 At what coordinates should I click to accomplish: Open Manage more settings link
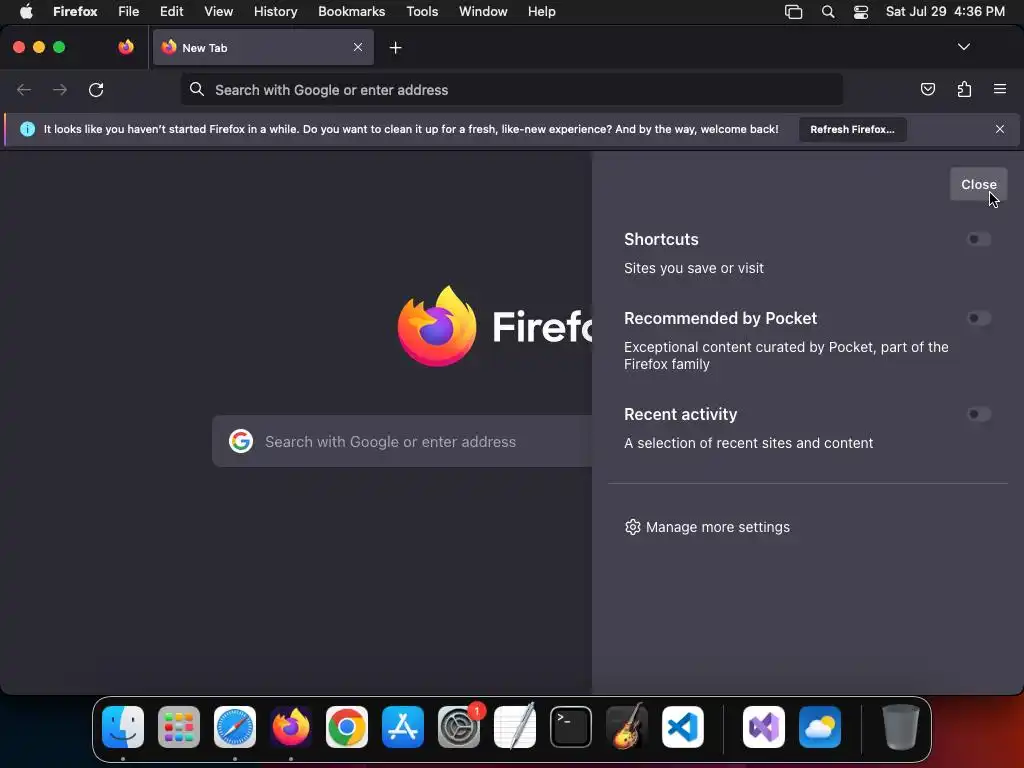pos(718,527)
